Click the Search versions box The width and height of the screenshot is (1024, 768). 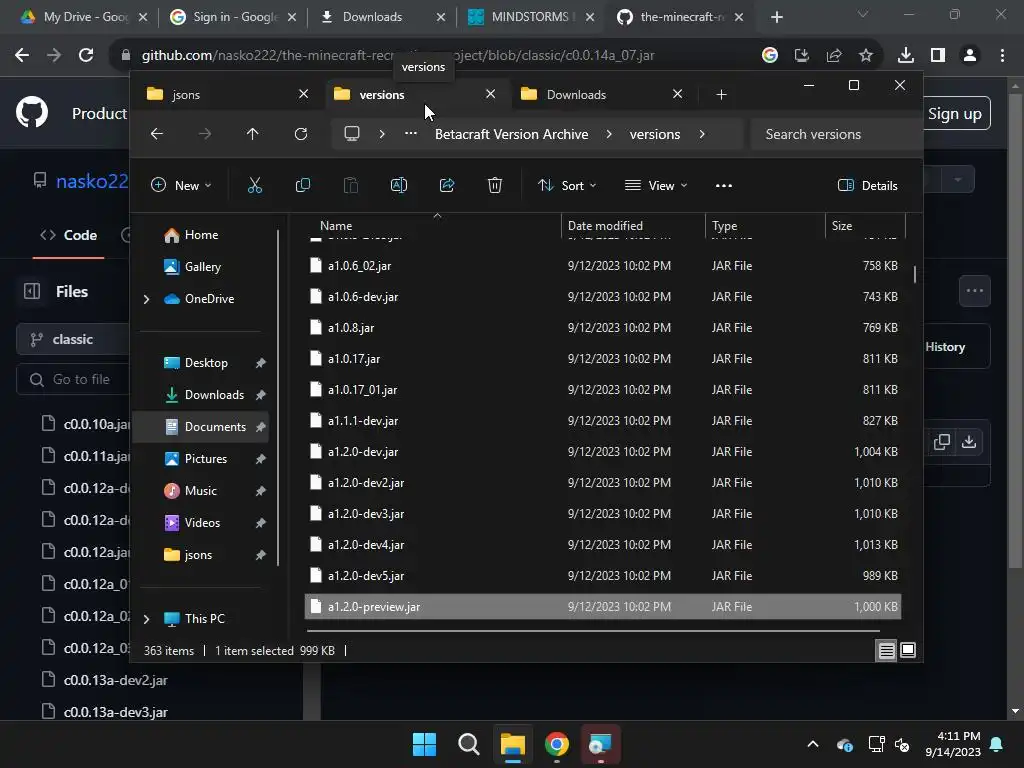pyautogui.click(x=834, y=134)
